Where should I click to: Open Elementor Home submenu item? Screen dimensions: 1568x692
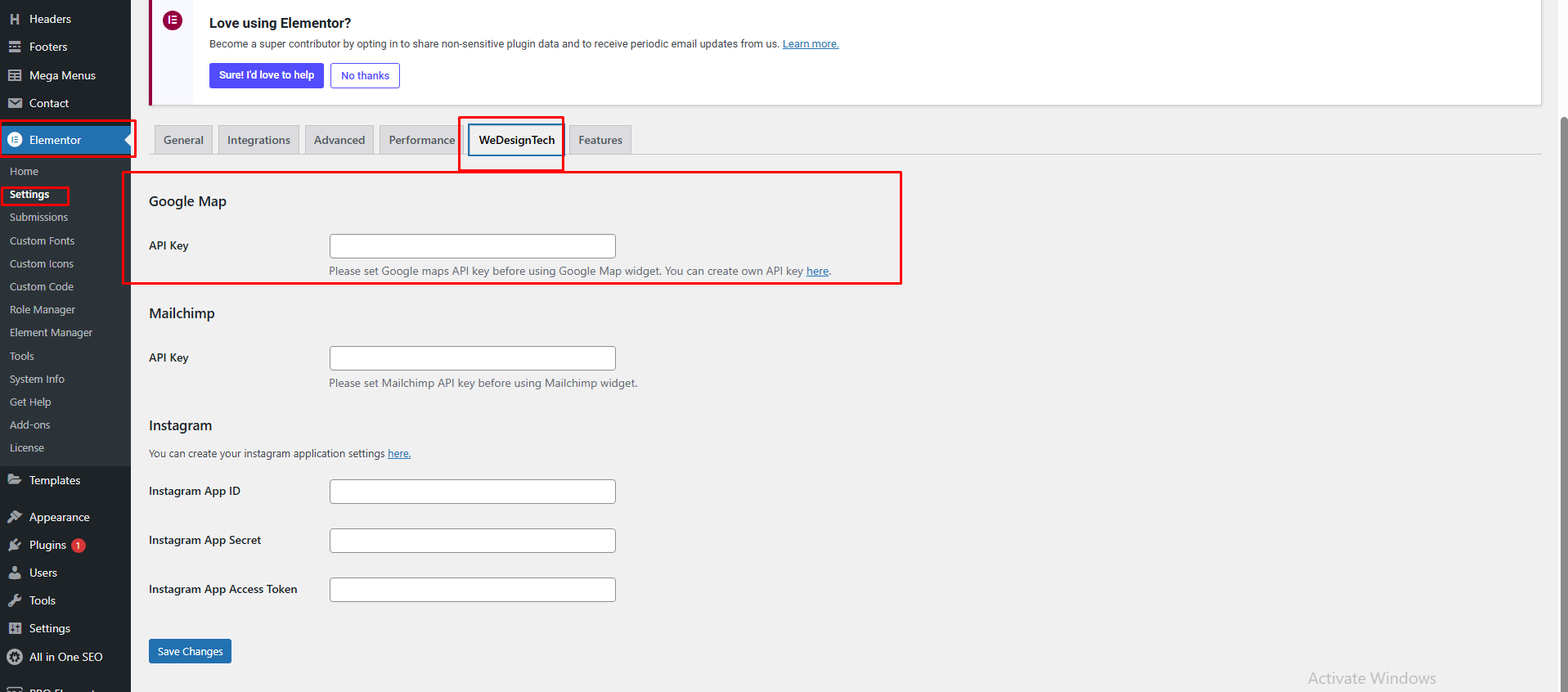(x=25, y=171)
